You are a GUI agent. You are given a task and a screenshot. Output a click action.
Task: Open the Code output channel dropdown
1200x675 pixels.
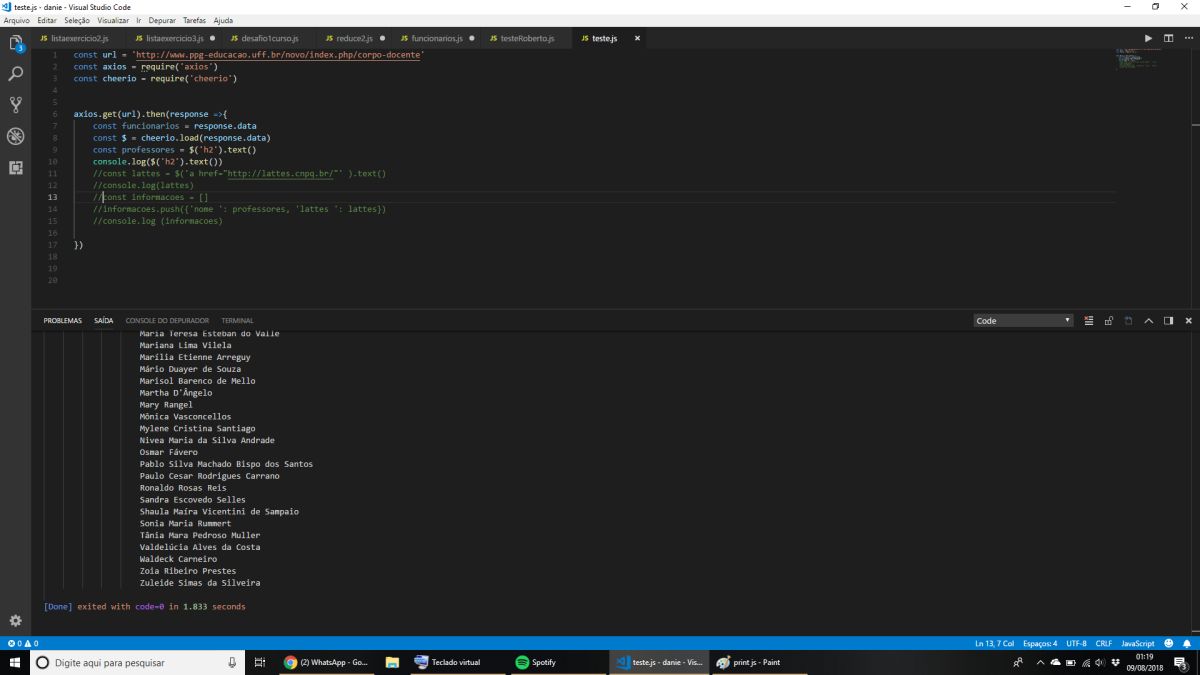1023,321
